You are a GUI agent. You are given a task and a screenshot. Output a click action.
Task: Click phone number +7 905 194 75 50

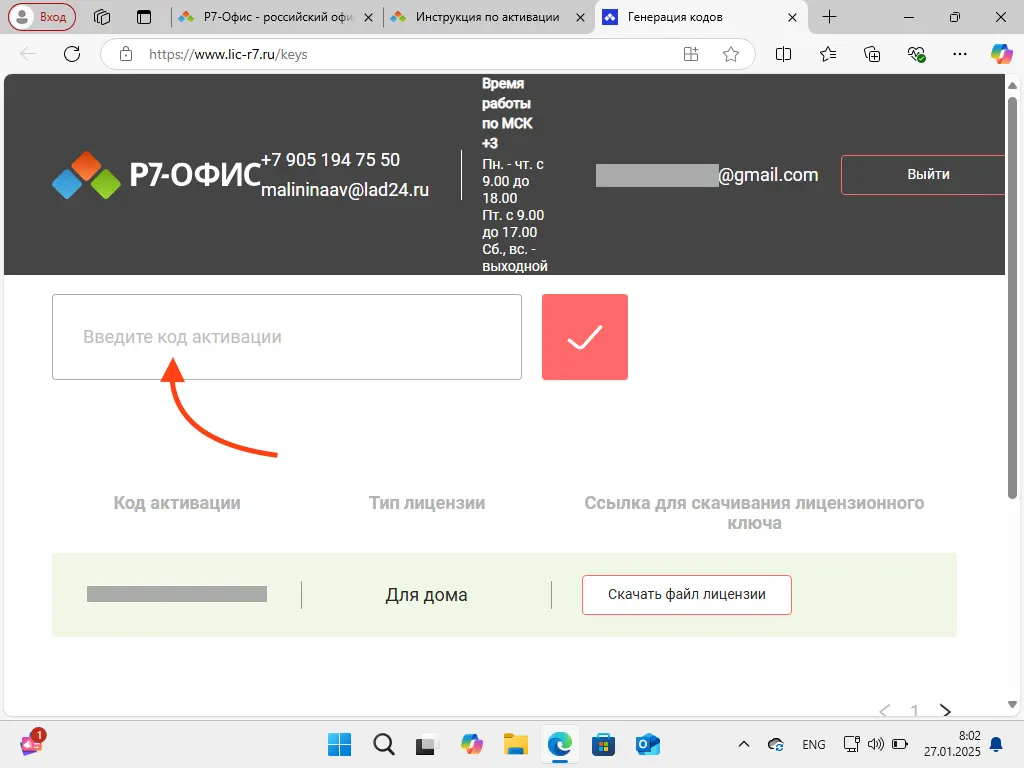pos(330,159)
